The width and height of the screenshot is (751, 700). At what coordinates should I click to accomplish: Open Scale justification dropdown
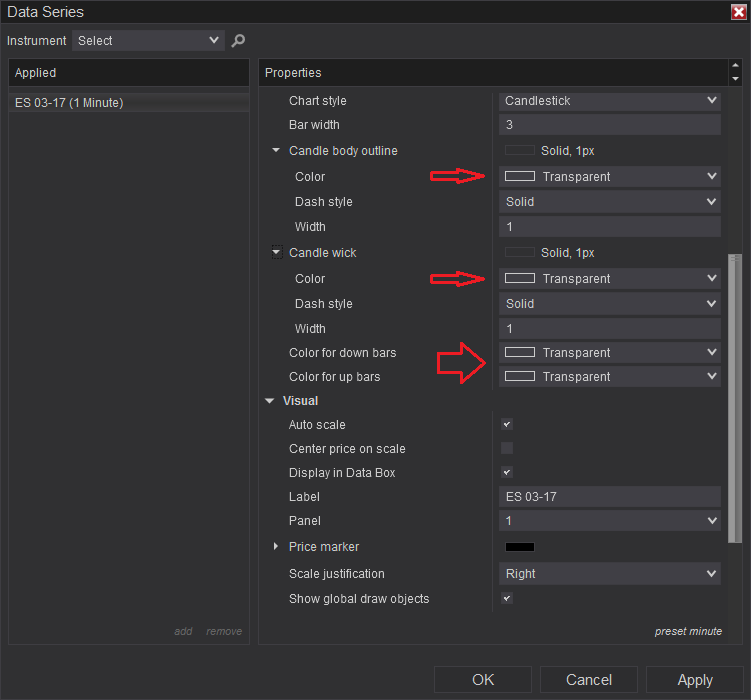coord(610,574)
